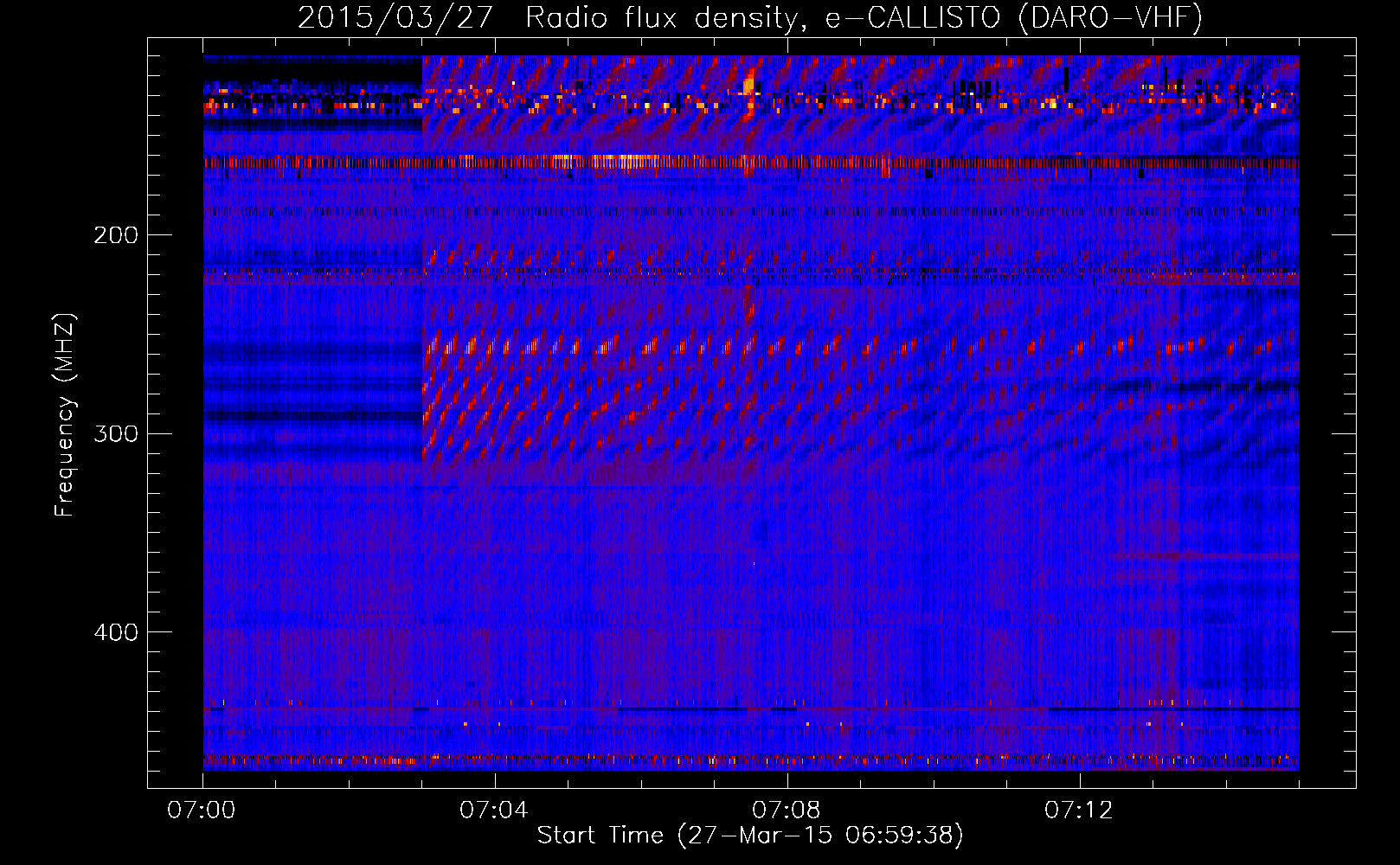Click the 07:12 time tick label
Viewport: 1400px width, 865px height.
[1079, 811]
